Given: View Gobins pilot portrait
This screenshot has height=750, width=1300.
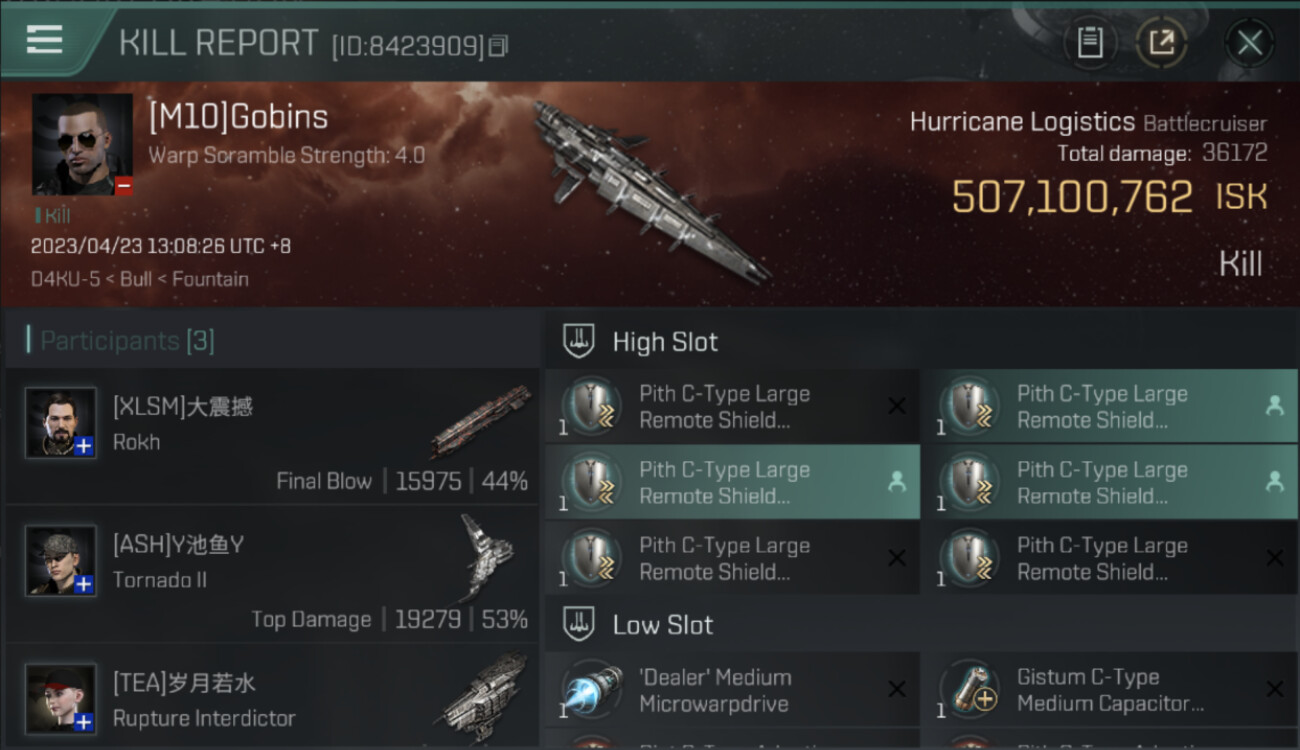Looking at the screenshot, I should click(x=82, y=145).
